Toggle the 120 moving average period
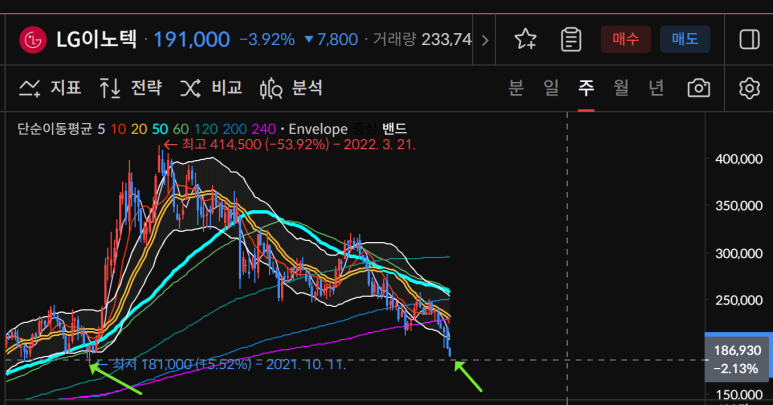Screen dimensions: 773x405 tap(206, 129)
